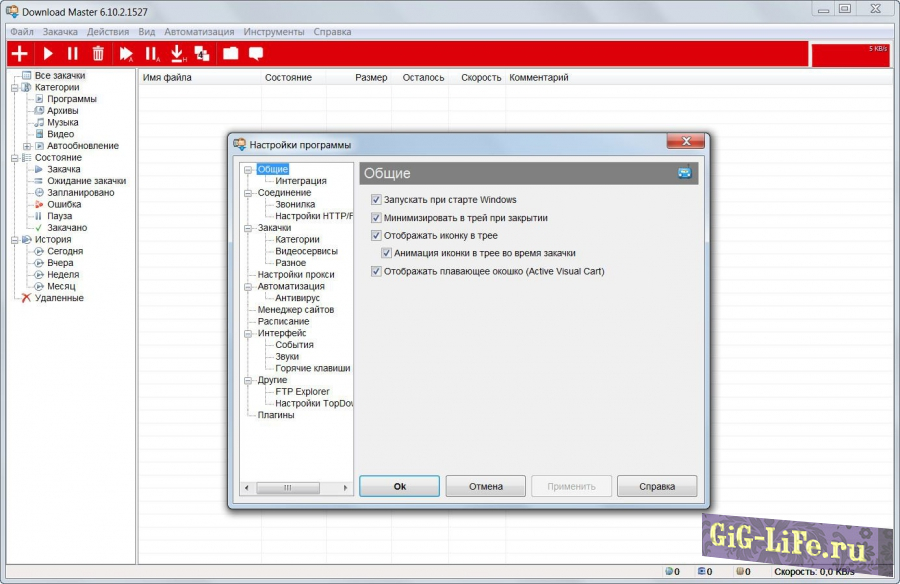The image size is (900, 584).
Task: Click the Start all downloads icon
Action: coord(127,54)
